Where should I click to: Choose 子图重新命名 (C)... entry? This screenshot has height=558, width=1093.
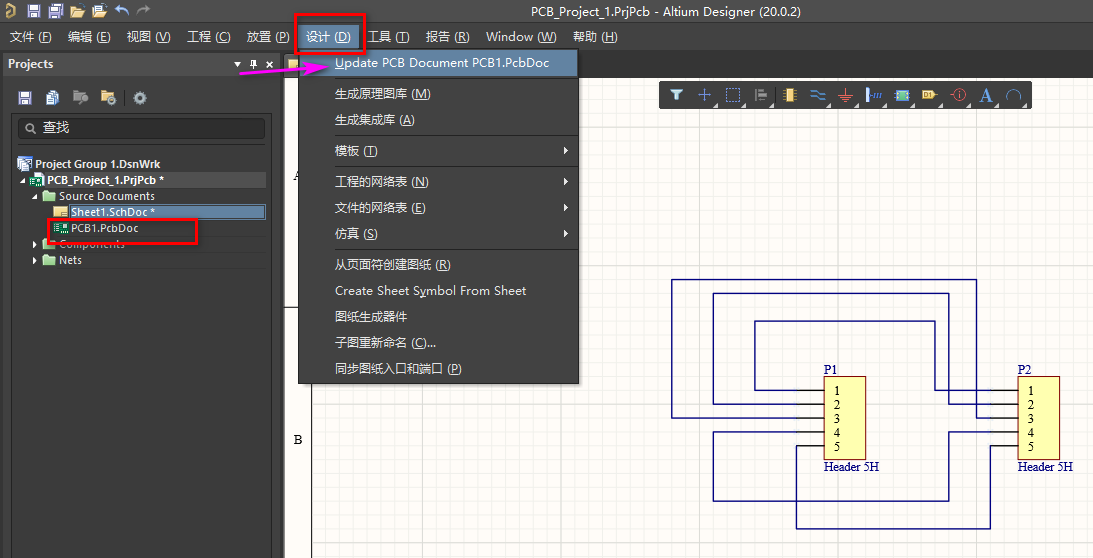[x=438, y=342]
